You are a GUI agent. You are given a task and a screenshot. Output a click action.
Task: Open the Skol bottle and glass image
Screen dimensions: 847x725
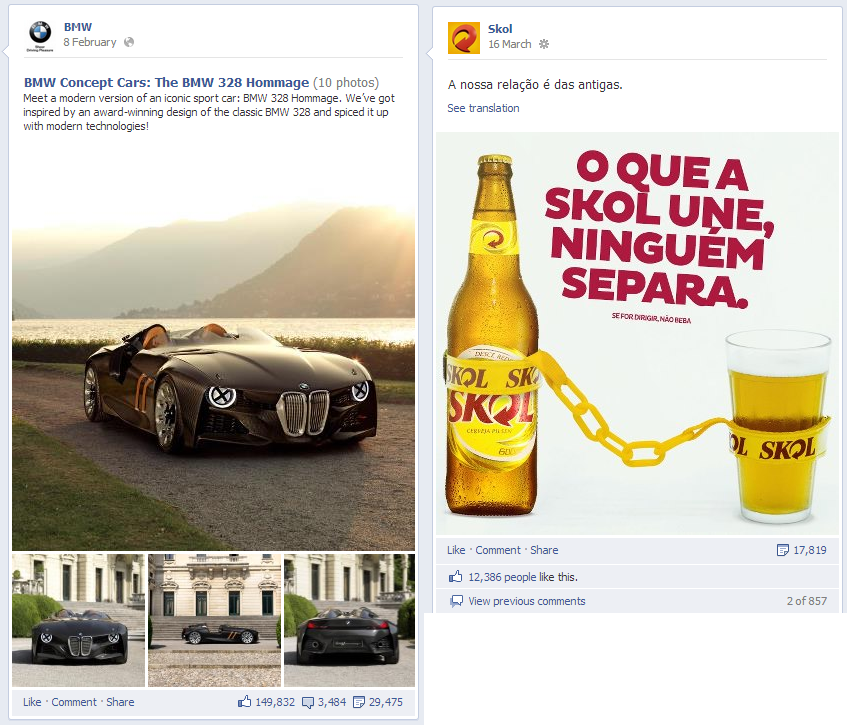coord(637,334)
